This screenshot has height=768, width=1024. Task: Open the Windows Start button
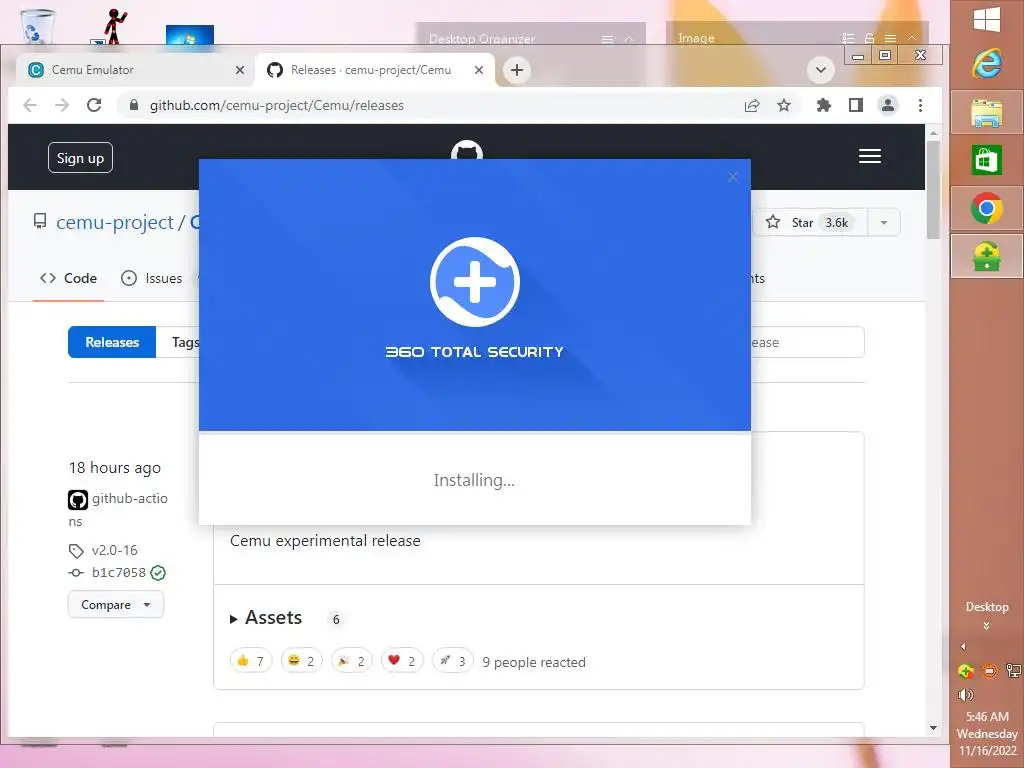click(987, 20)
